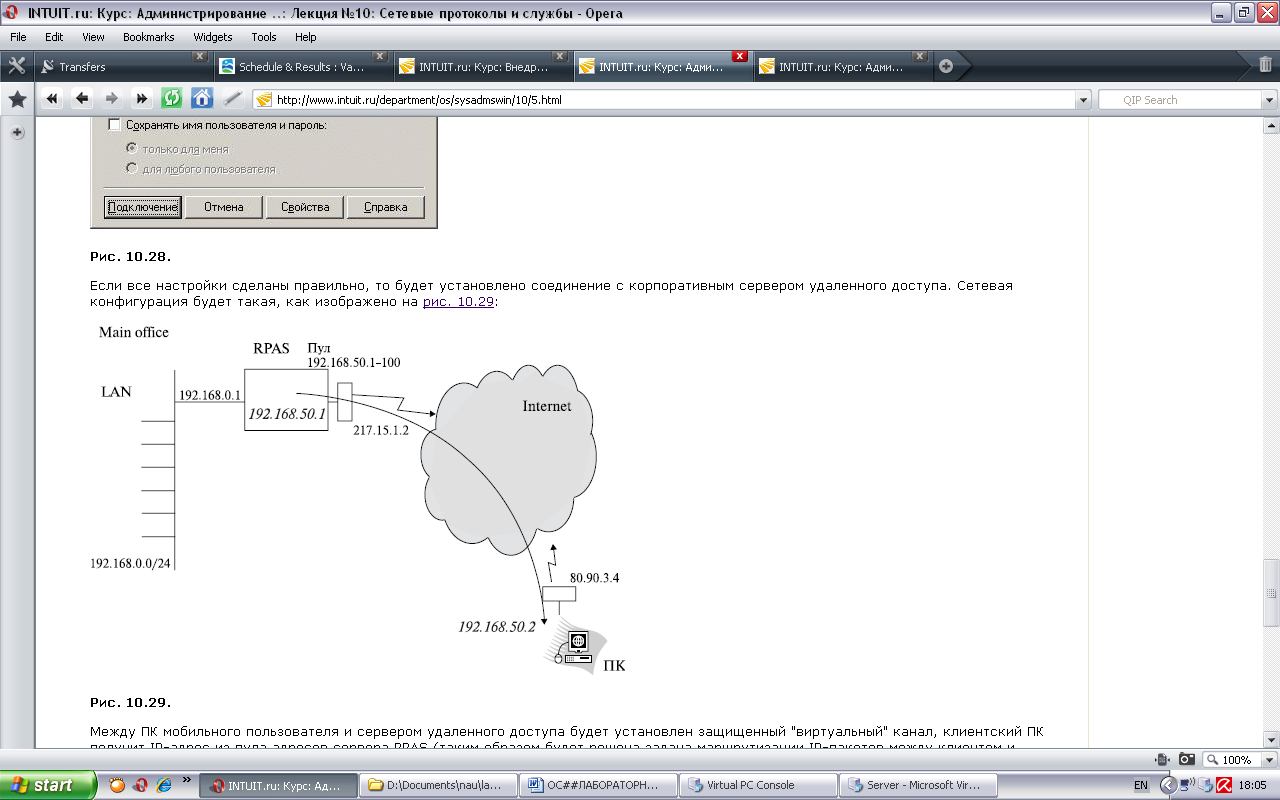
Task: Launch Opera from quick launch
Action: tap(141, 785)
